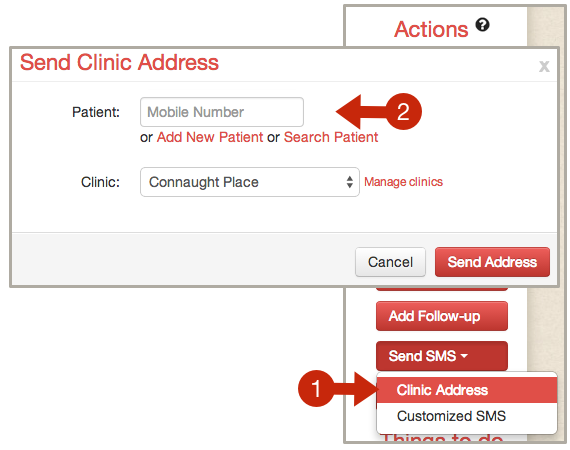This screenshot has width=570, height=450.
Task: Click the Cancel button
Action: click(x=390, y=262)
